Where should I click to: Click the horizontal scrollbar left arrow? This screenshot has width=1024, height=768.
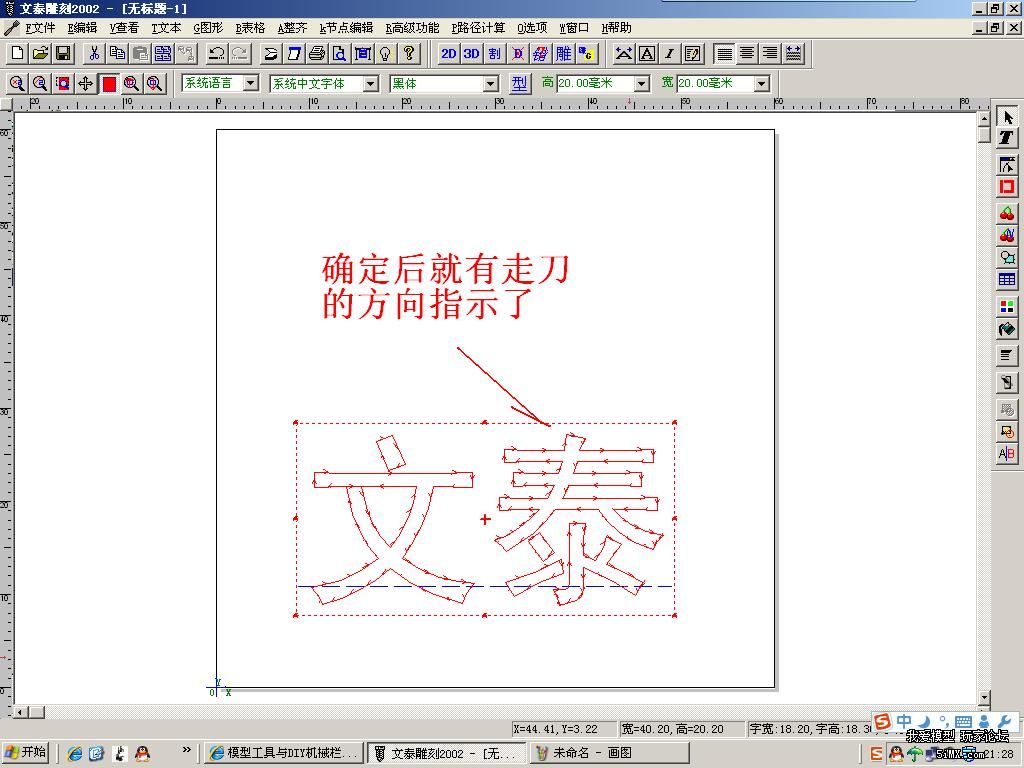[21, 712]
